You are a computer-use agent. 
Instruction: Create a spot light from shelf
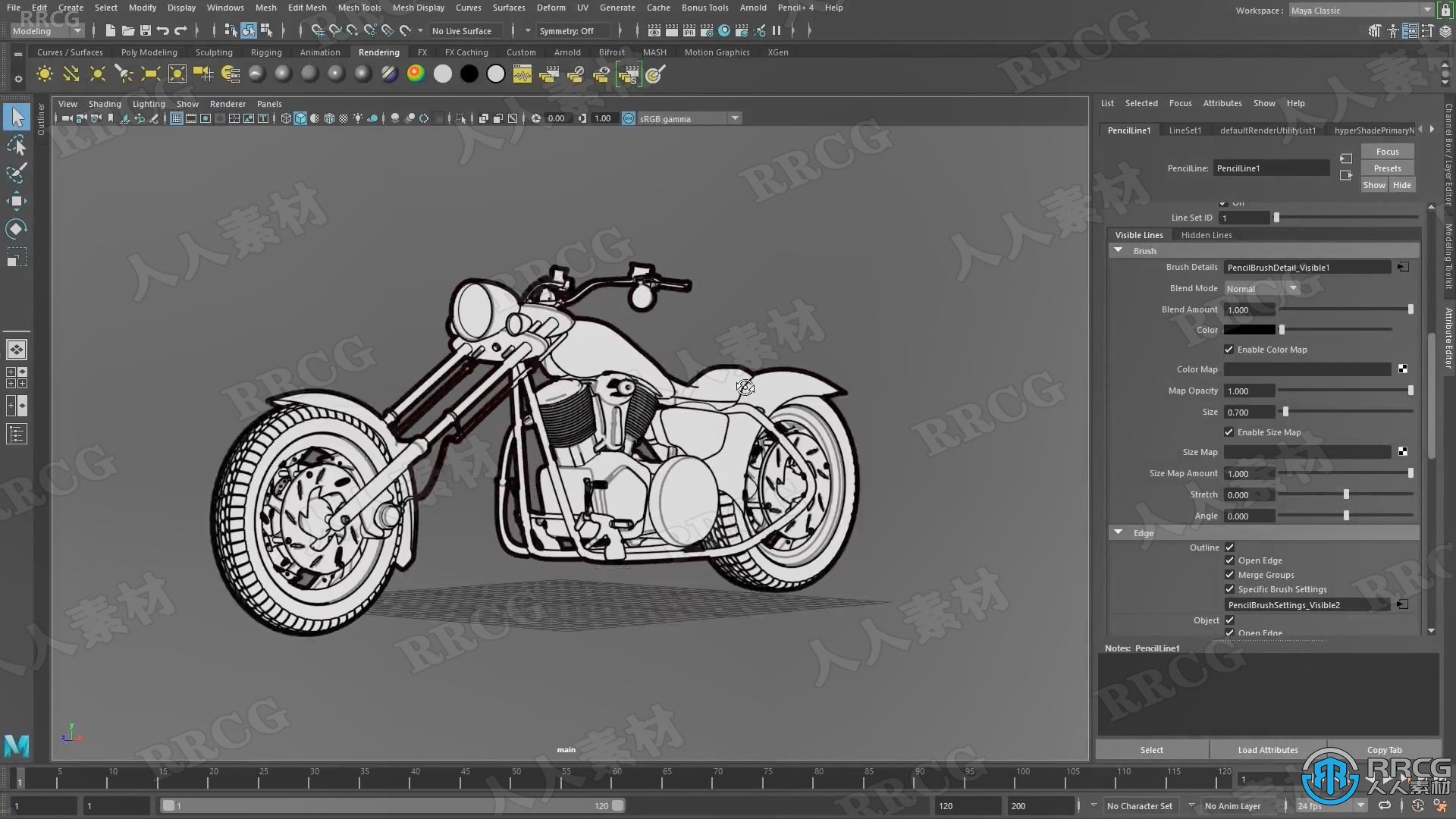click(124, 74)
